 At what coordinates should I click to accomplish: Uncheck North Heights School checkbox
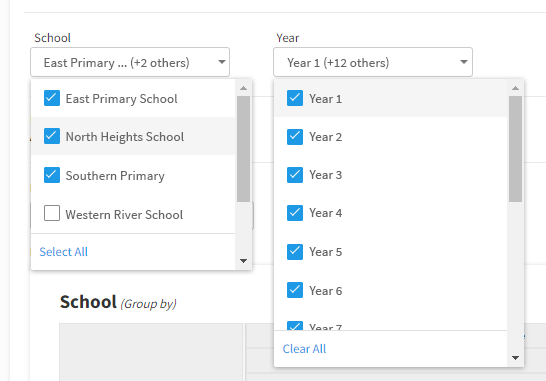(x=52, y=136)
